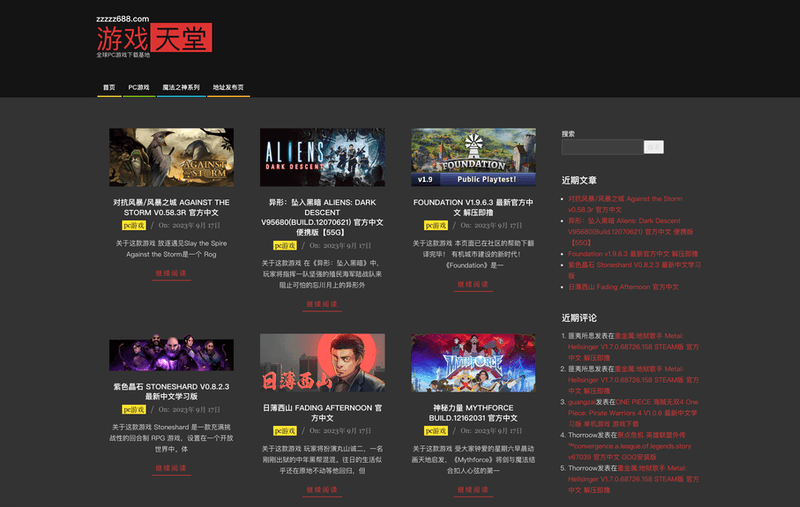Open the Foundation V1.9.6.3 post title
800x507 pixels.
tap(473, 208)
